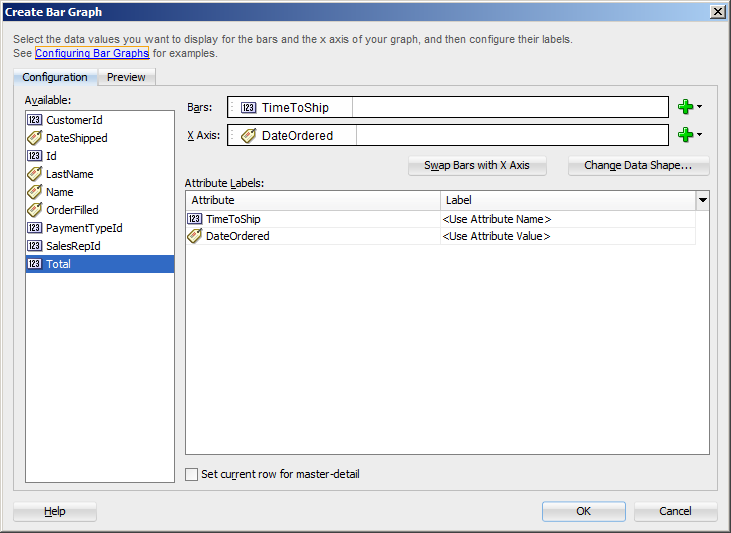731x533 pixels.
Task: Open the Attribute Labels table column menu arrow
Action: pyautogui.click(x=703, y=200)
